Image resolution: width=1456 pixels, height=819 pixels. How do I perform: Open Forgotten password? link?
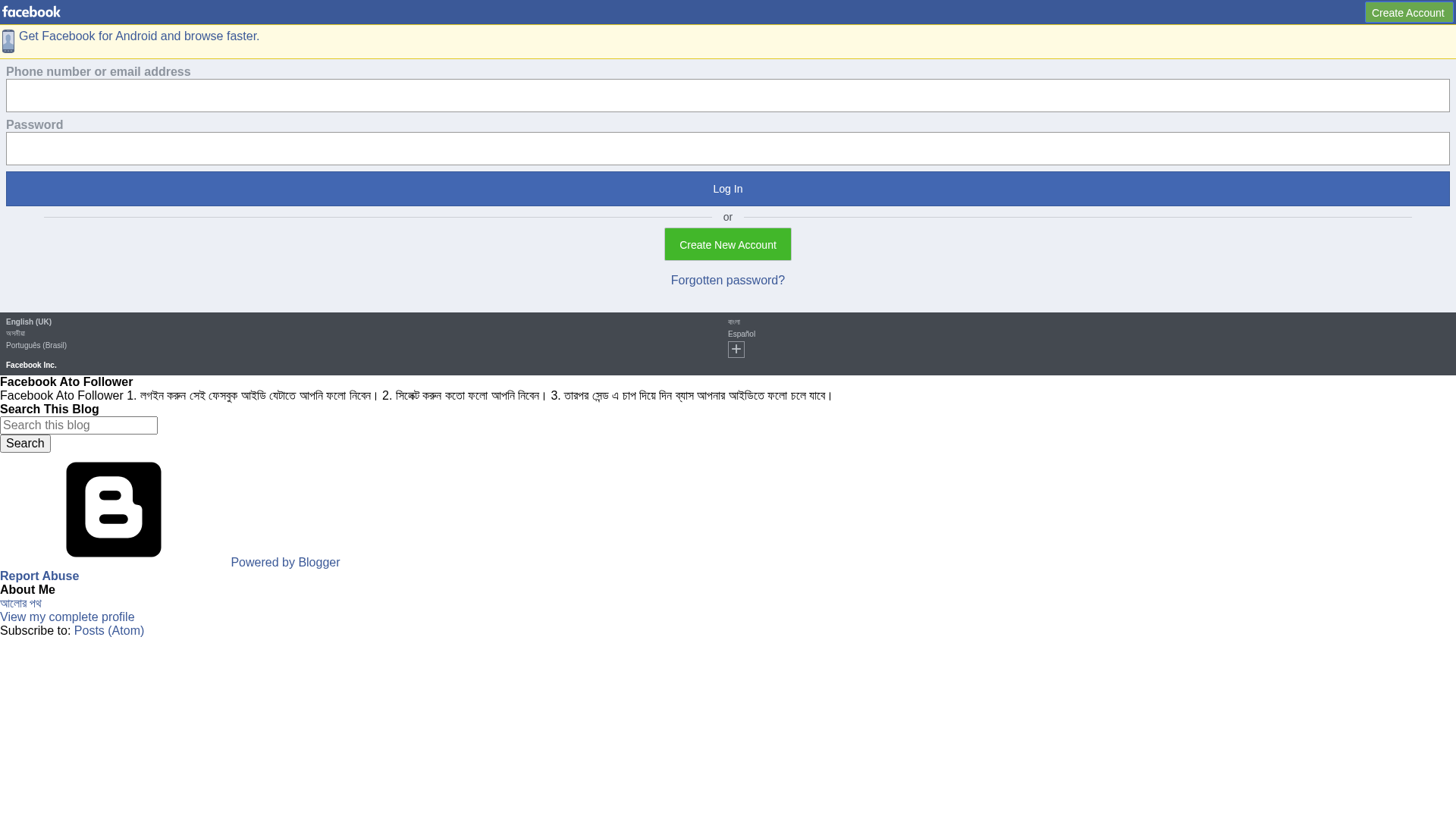pyautogui.click(x=728, y=281)
